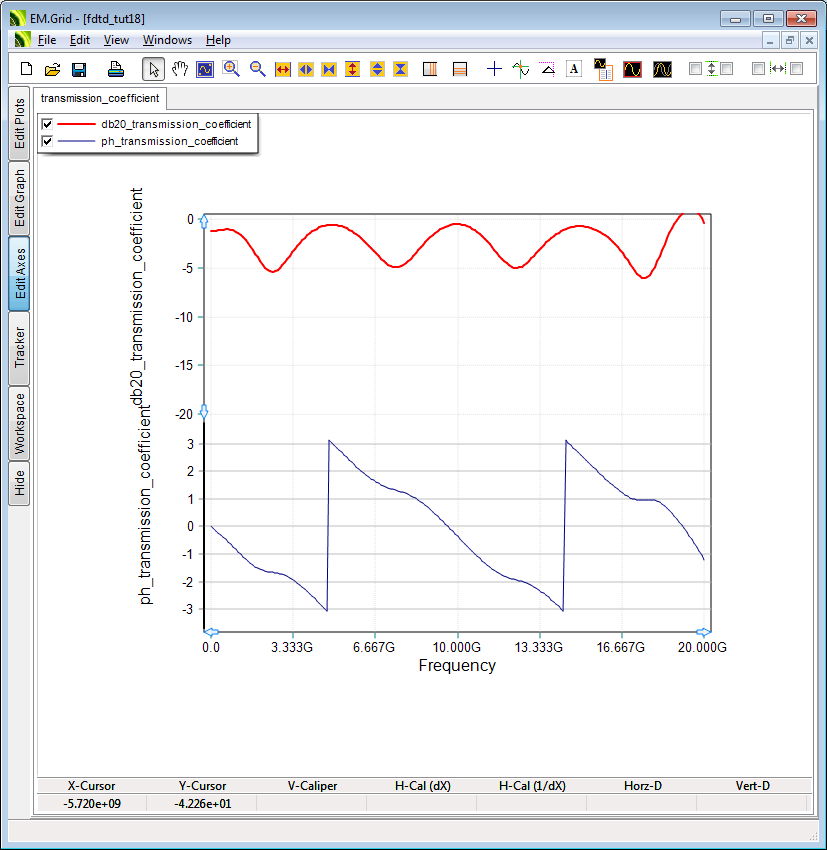
Task: Click the X-Cursor value field
Action: 91,803
